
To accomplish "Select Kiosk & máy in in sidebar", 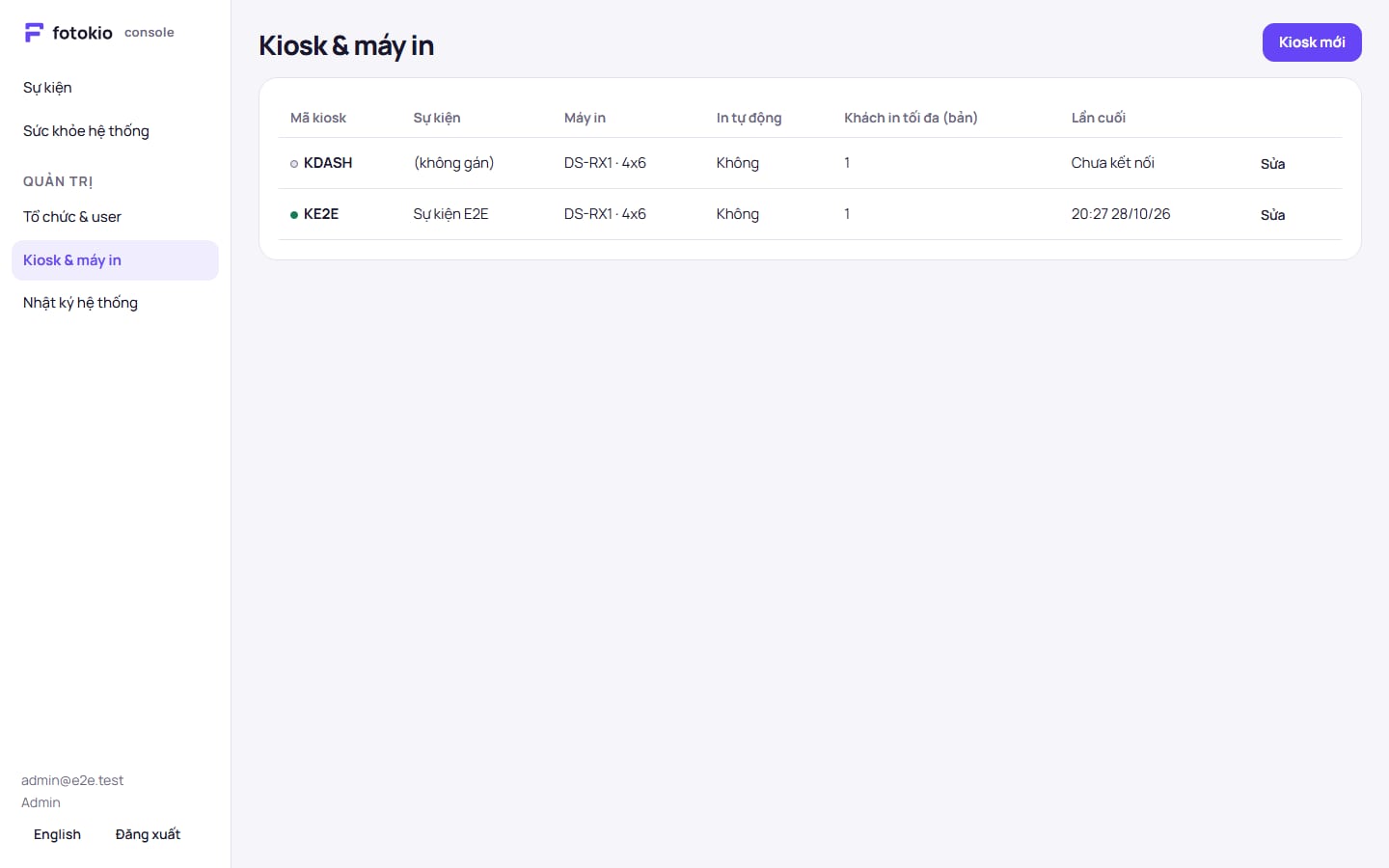I will coord(115,260).
